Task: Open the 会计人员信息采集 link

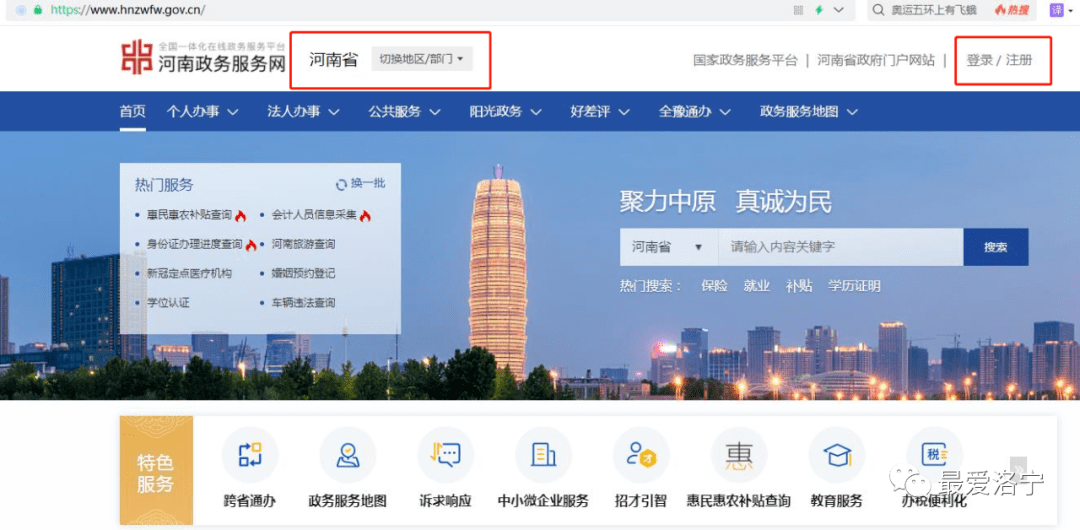Action: (314, 215)
